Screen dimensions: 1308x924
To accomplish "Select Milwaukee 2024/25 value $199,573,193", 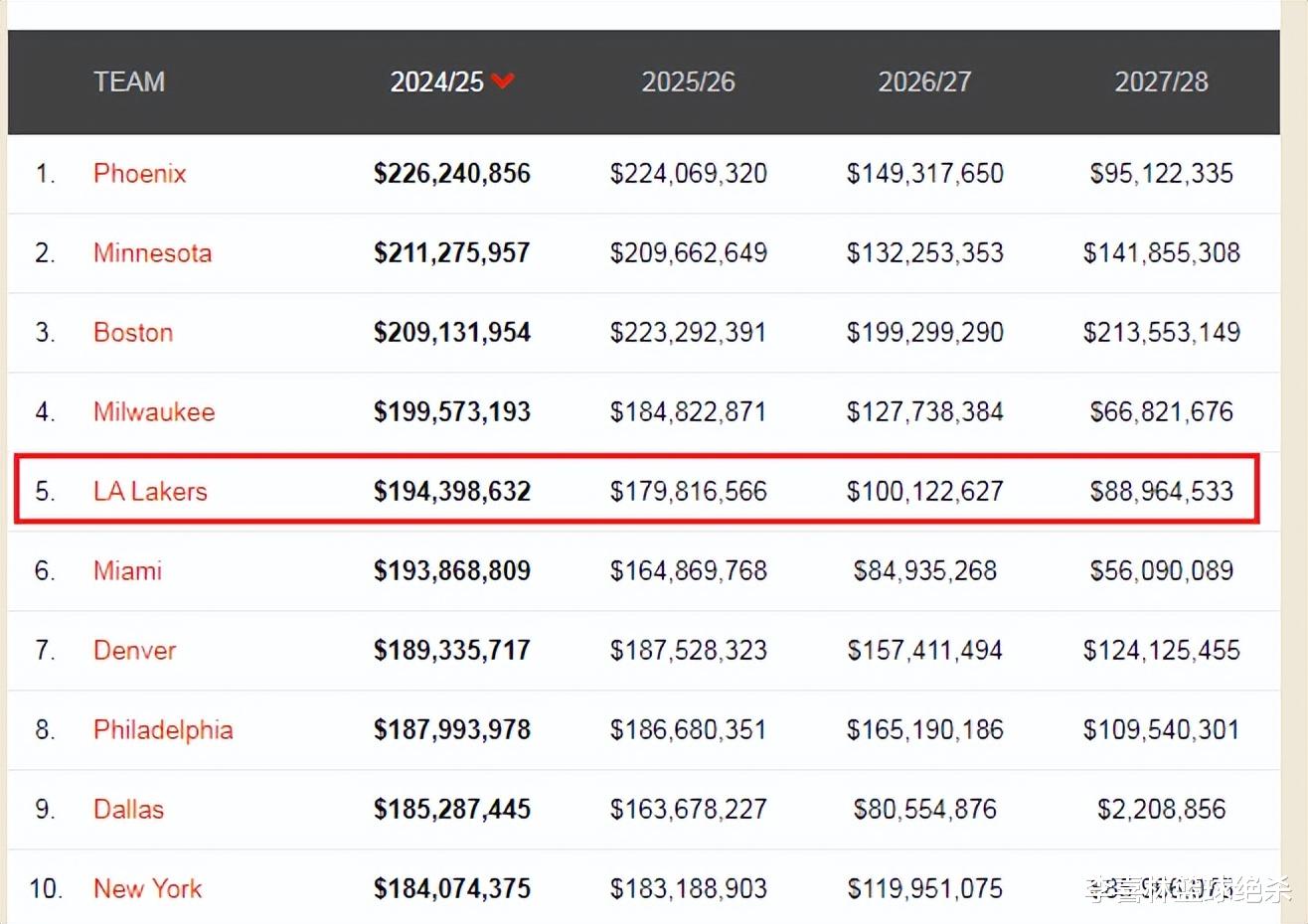I will (x=452, y=411).
